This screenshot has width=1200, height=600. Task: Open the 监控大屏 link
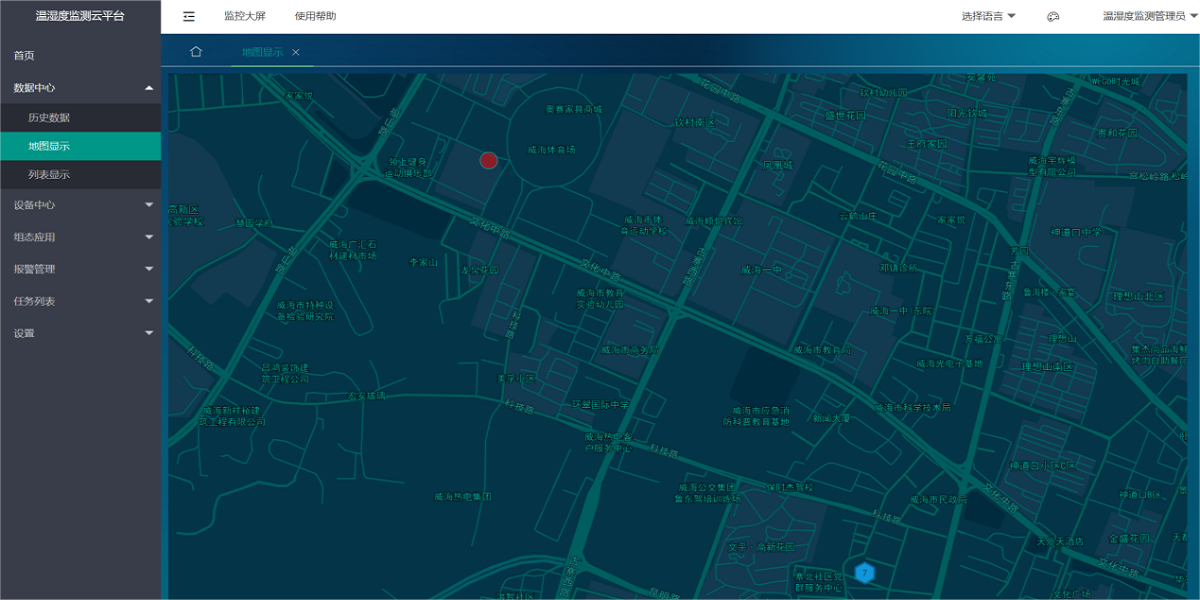245,16
